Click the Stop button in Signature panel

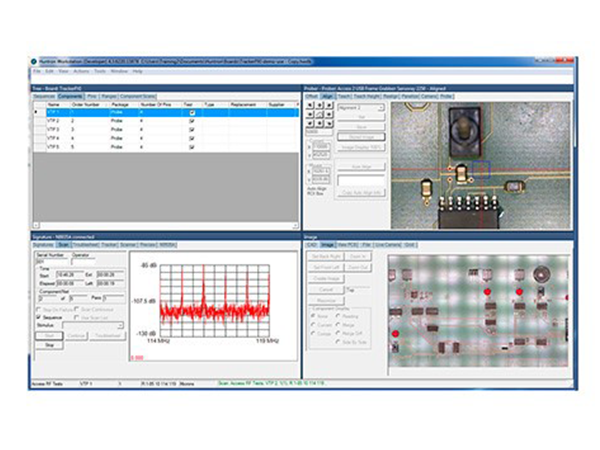pyautogui.click(x=49, y=343)
